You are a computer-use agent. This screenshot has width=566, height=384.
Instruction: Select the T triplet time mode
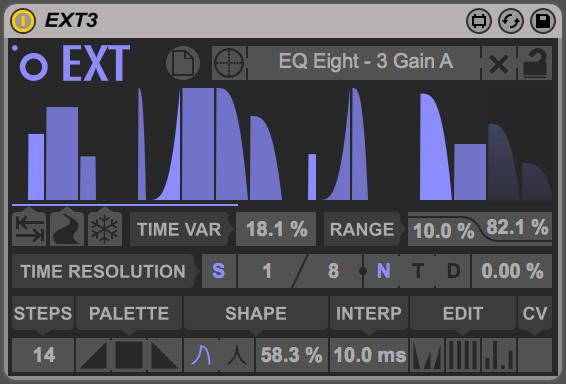[418, 271]
